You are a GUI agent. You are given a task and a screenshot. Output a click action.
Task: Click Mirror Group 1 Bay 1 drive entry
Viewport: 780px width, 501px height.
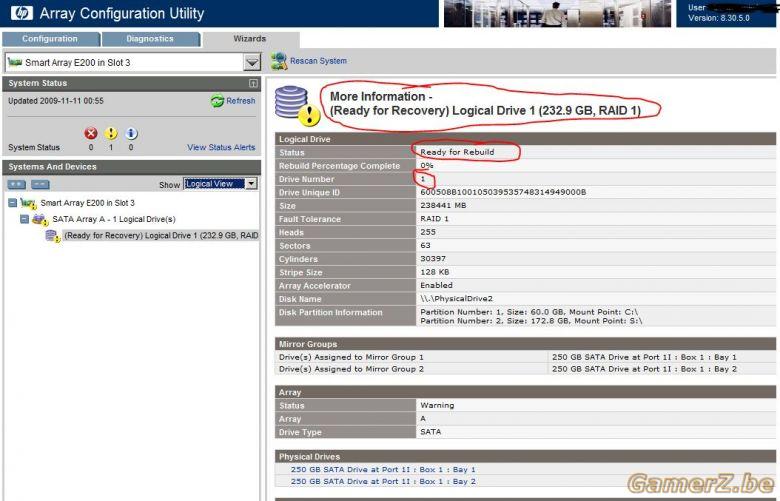tap(644, 357)
